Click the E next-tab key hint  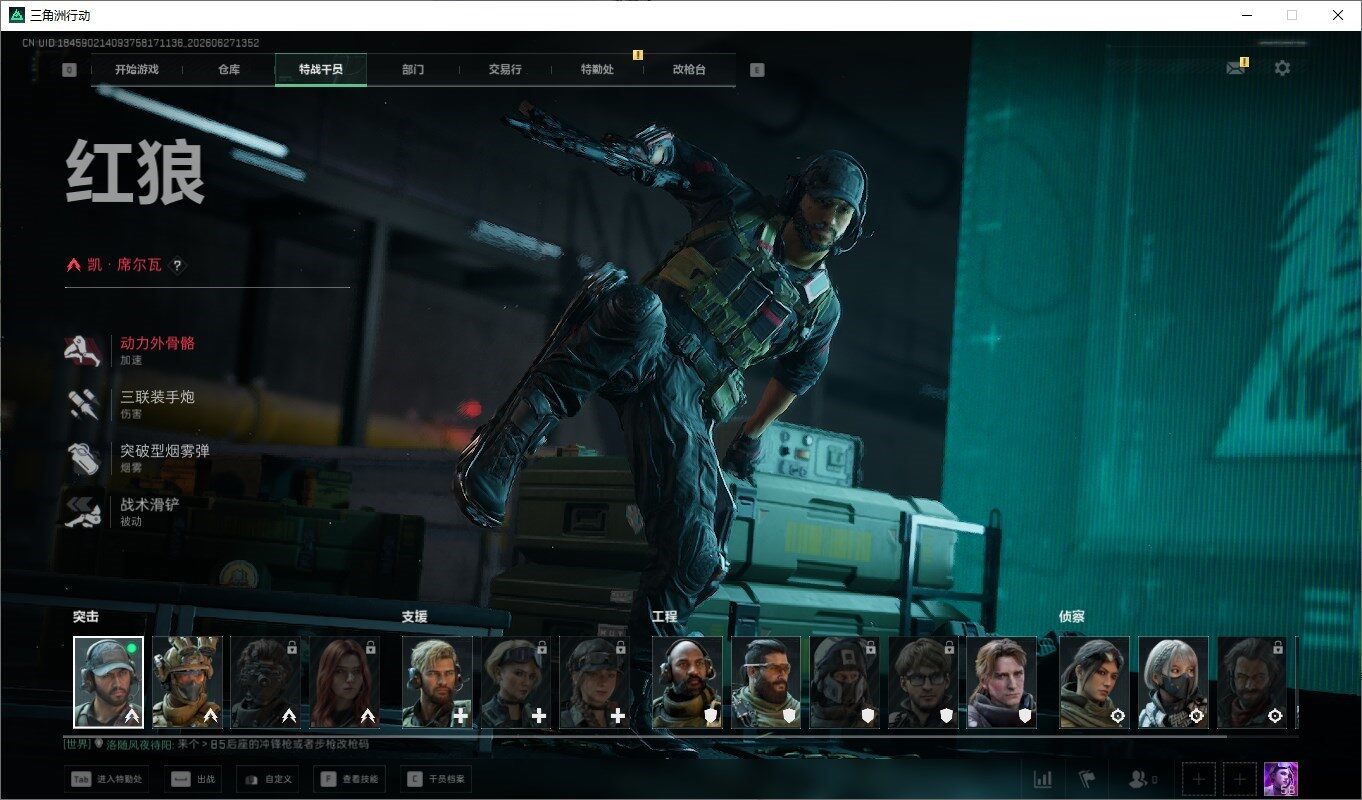point(757,70)
